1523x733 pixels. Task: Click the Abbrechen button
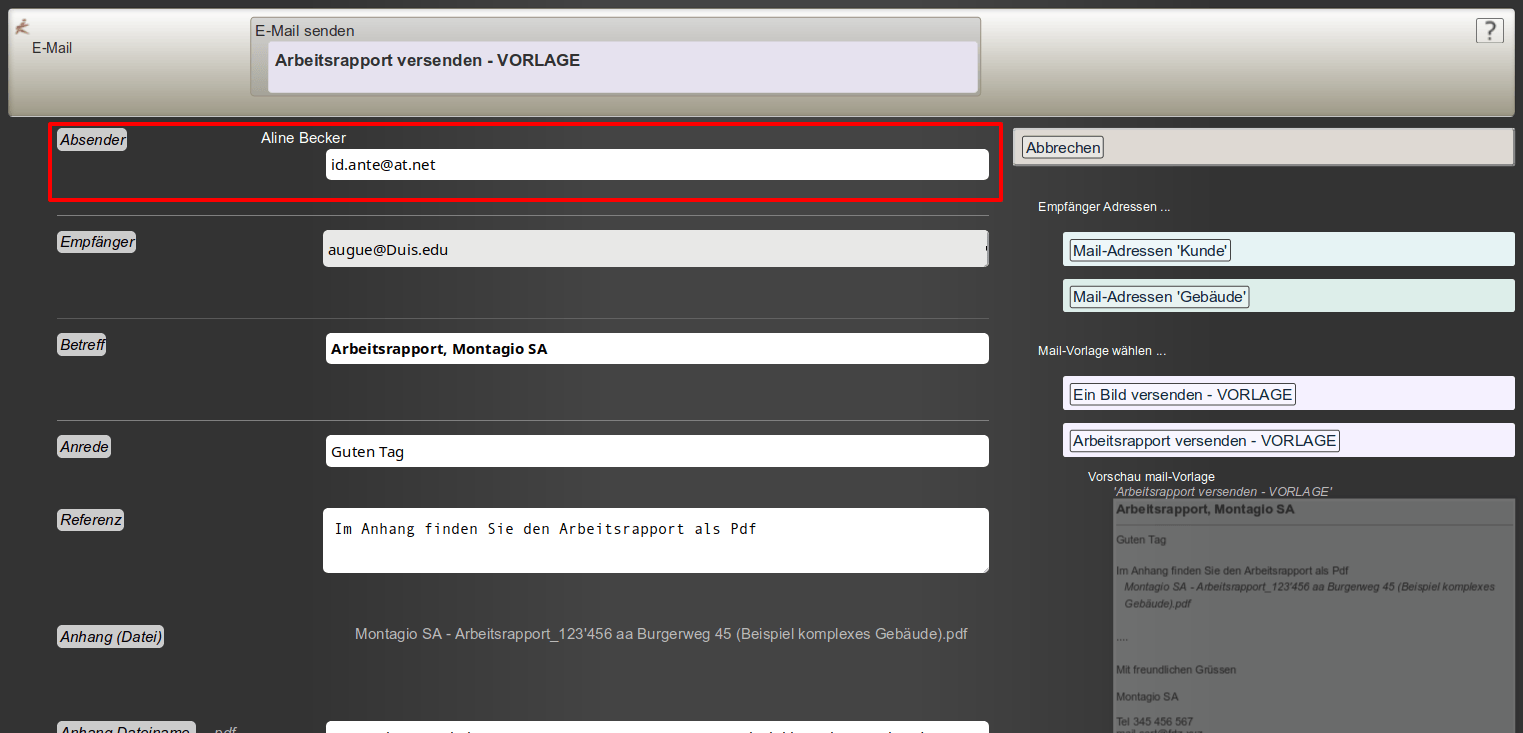tap(1062, 147)
